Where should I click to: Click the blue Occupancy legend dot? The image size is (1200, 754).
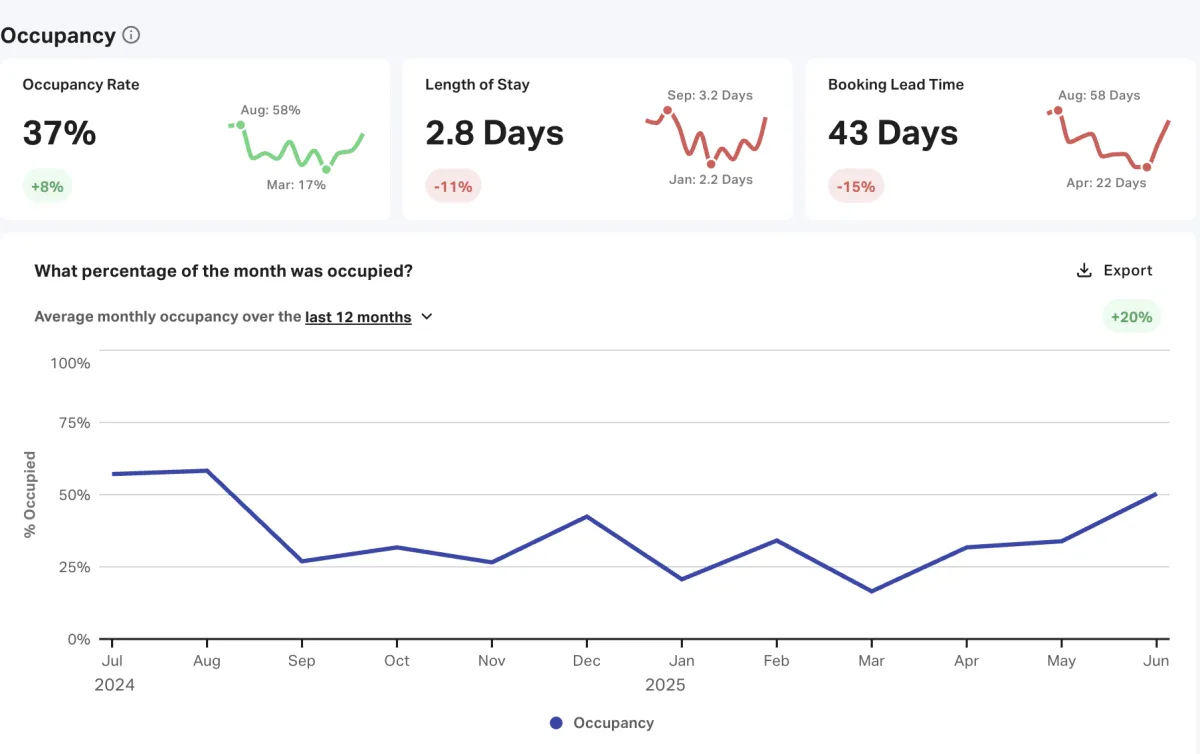click(x=556, y=723)
